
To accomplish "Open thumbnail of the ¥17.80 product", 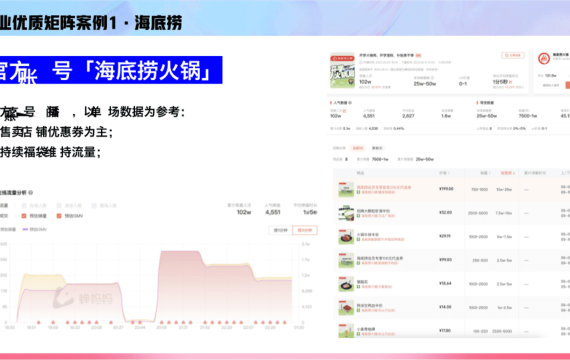I will 346,331.
